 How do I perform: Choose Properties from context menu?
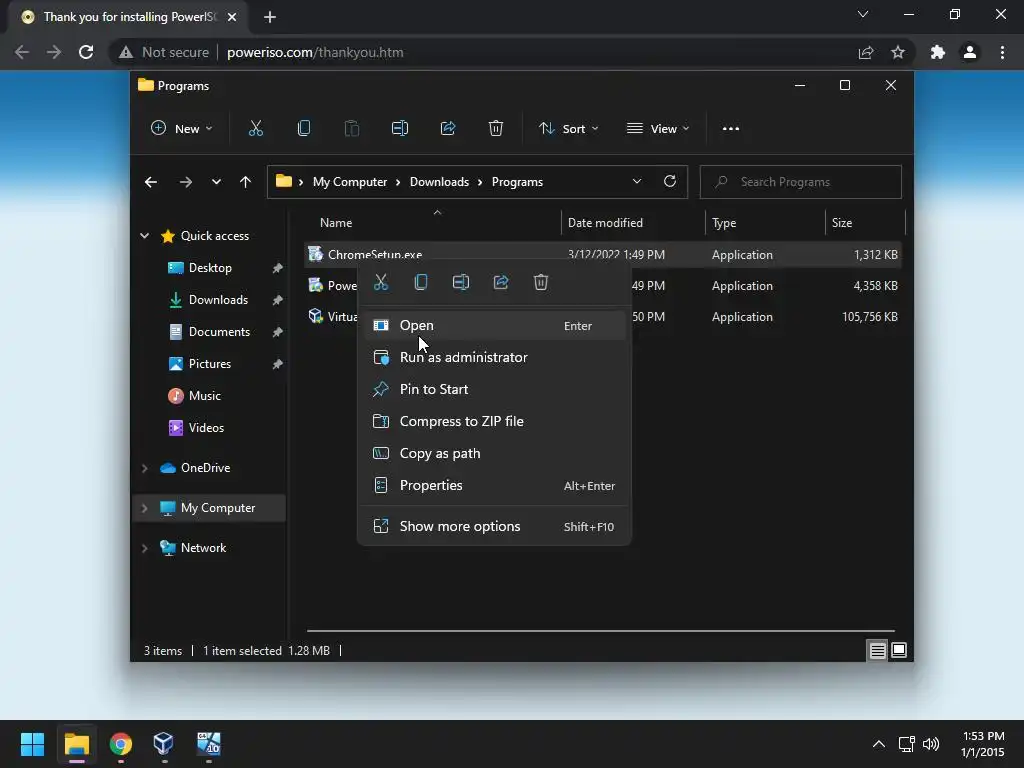pos(494,485)
